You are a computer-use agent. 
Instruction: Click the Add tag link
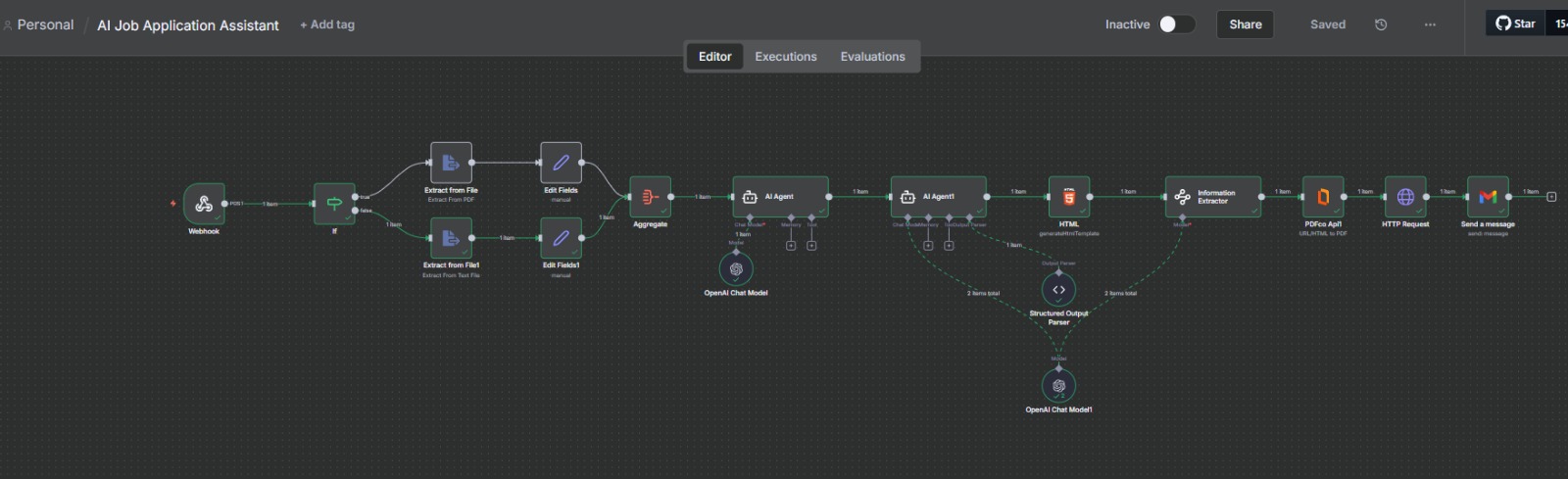tap(327, 24)
